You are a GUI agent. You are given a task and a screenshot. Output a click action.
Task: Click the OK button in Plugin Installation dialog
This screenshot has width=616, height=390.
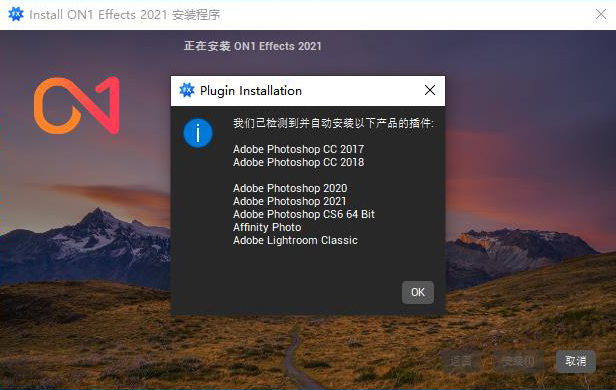pyautogui.click(x=418, y=292)
